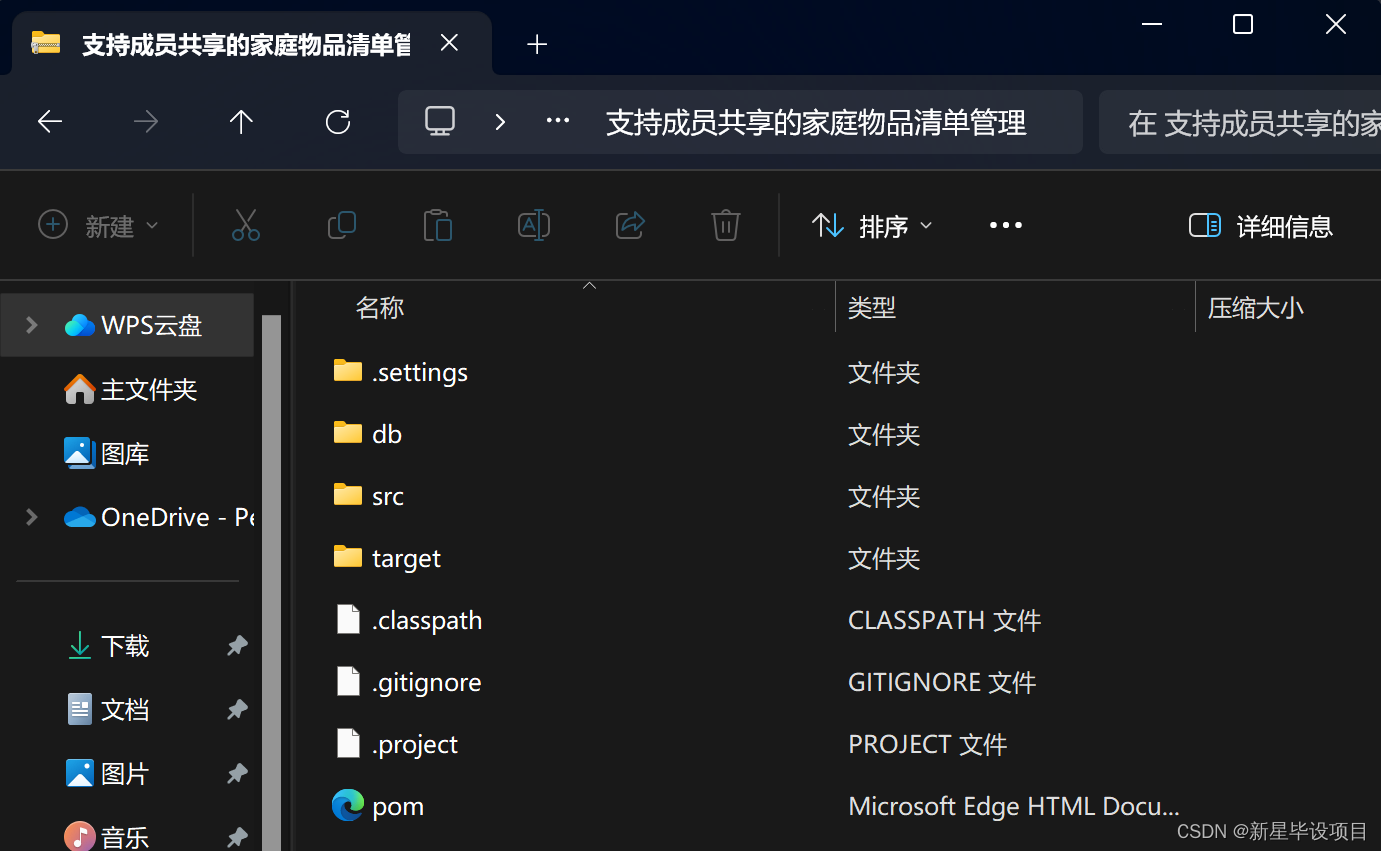The image size is (1381, 851).
Task: Open 图片 in the sidebar
Action: point(107,774)
